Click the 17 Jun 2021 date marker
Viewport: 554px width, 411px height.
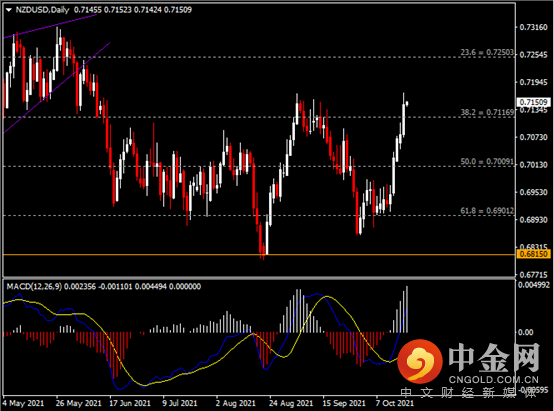point(130,403)
